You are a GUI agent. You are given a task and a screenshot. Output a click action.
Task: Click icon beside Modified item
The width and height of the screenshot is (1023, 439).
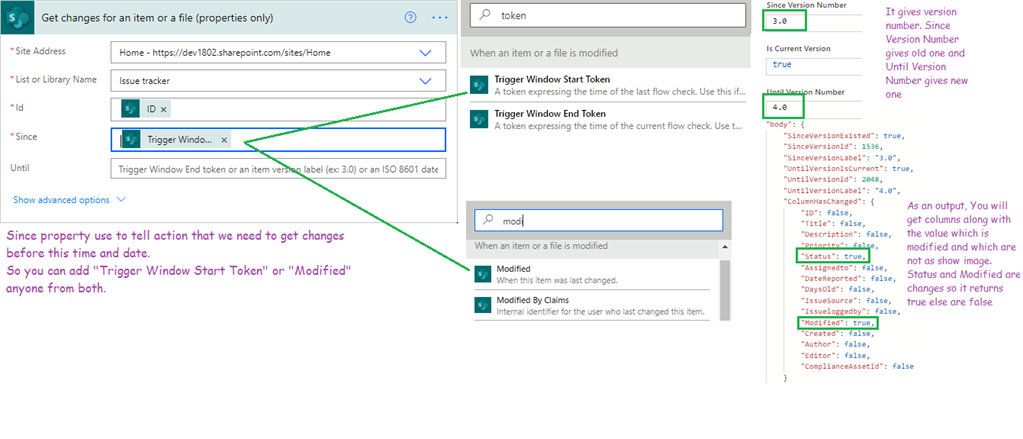pos(483,274)
